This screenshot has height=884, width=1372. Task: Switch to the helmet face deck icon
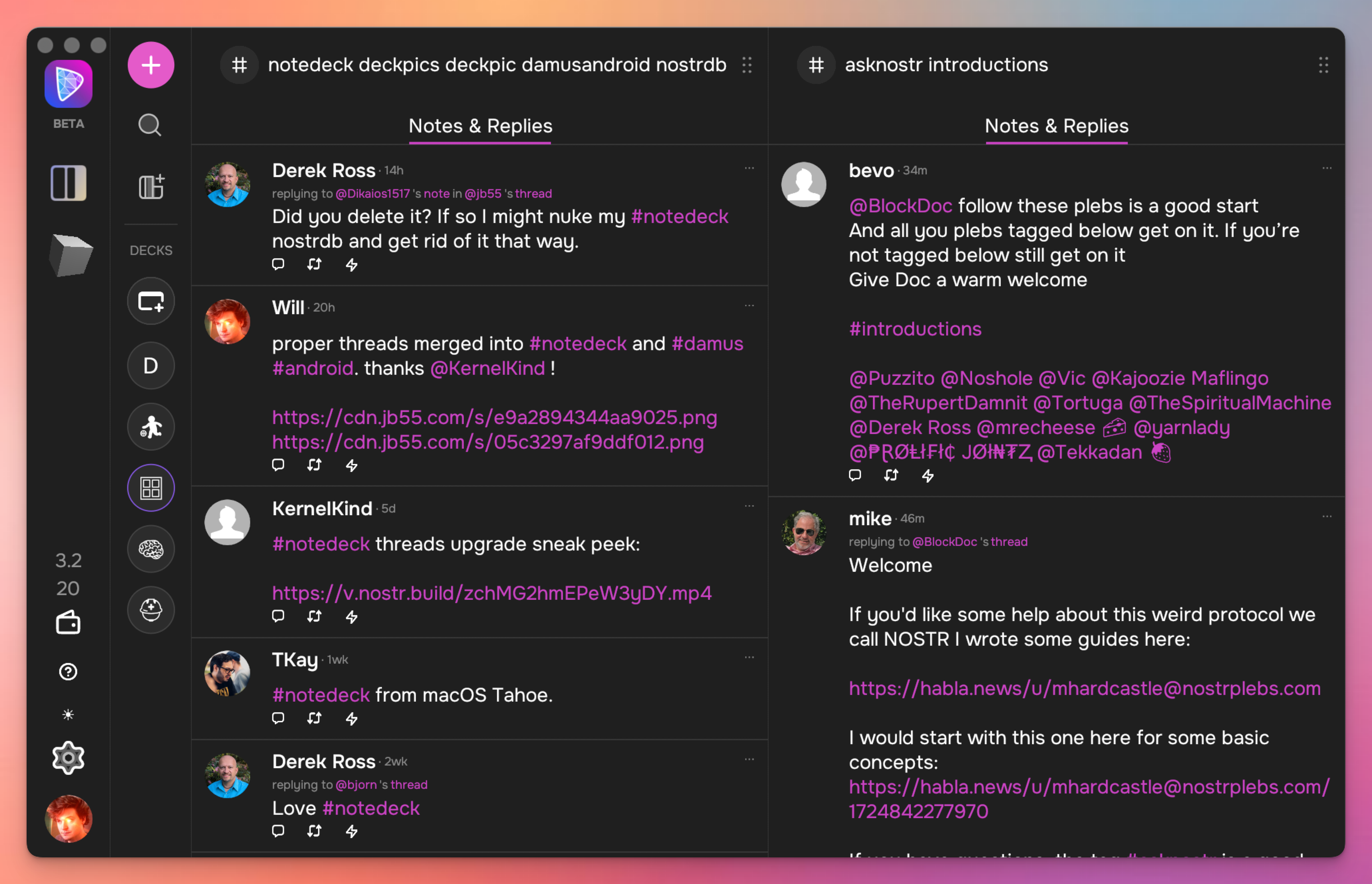click(x=151, y=610)
